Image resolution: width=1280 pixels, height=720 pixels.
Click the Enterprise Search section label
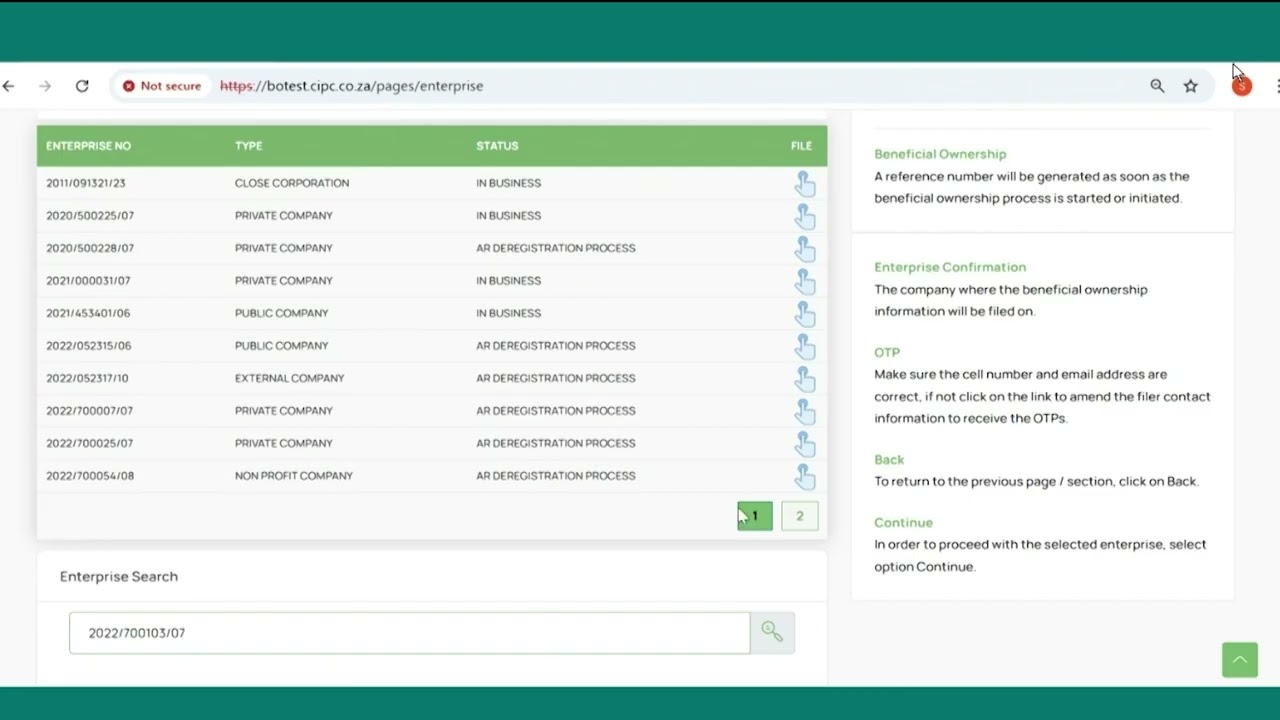(119, 576)
